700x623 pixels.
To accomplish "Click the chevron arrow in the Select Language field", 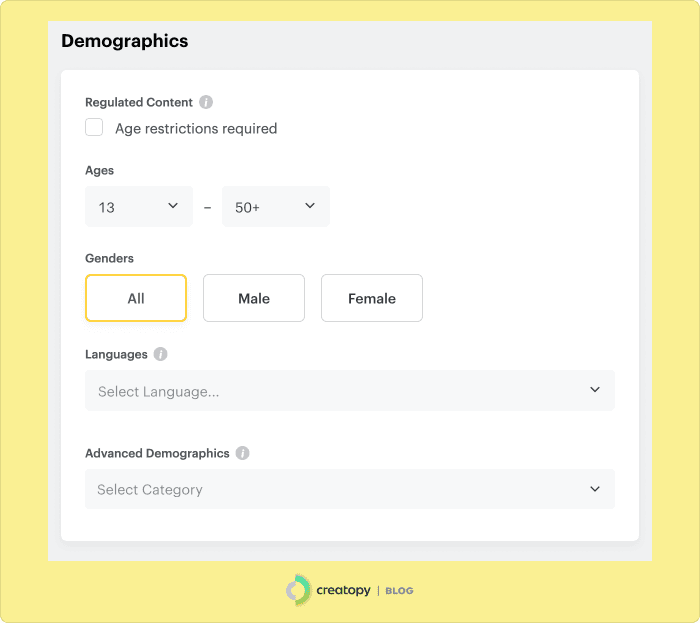I will click(595, 390).
